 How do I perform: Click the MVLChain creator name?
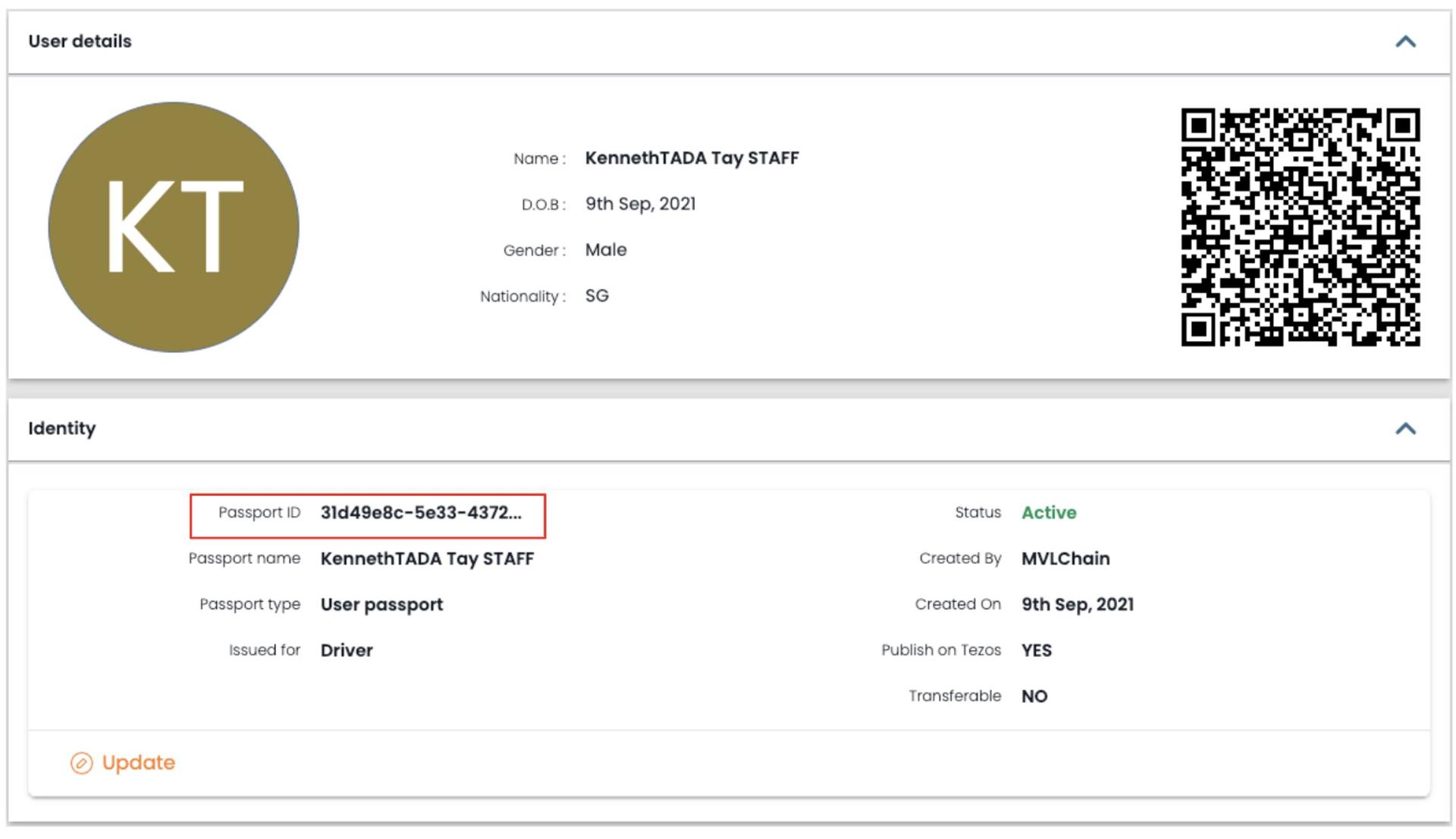point(1065,559)
